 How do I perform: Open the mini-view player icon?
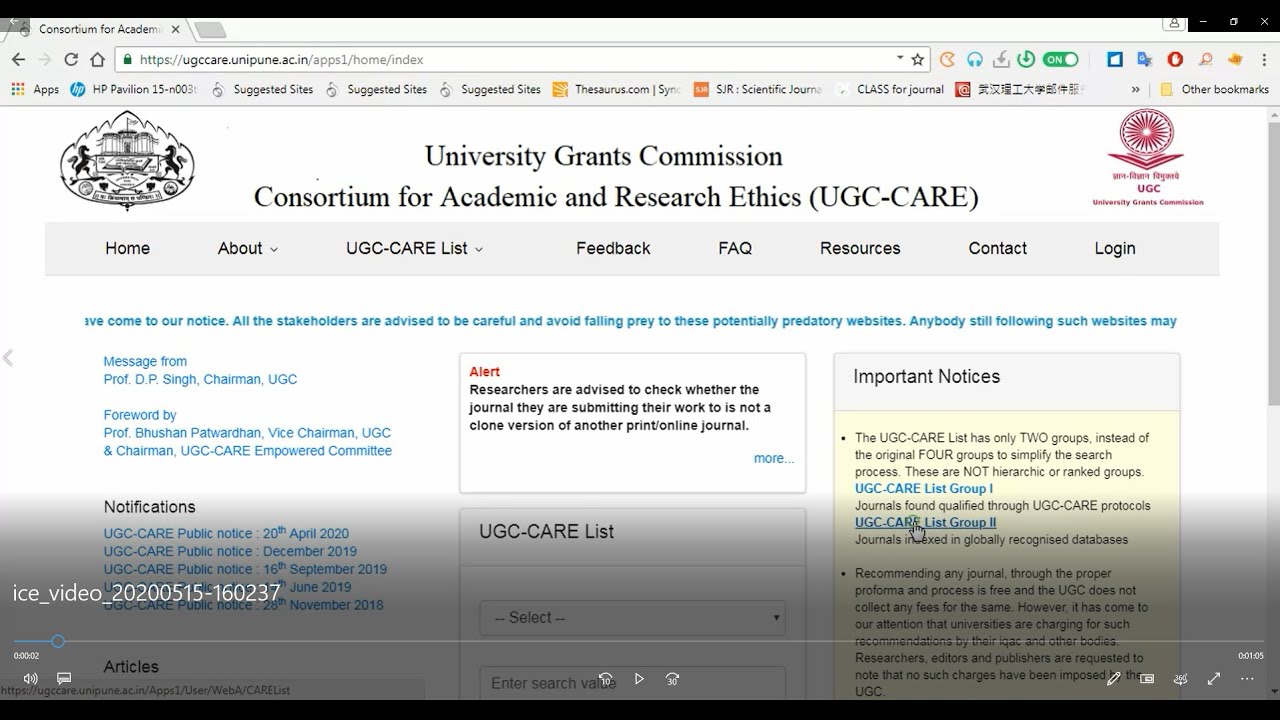(1147, 679)
